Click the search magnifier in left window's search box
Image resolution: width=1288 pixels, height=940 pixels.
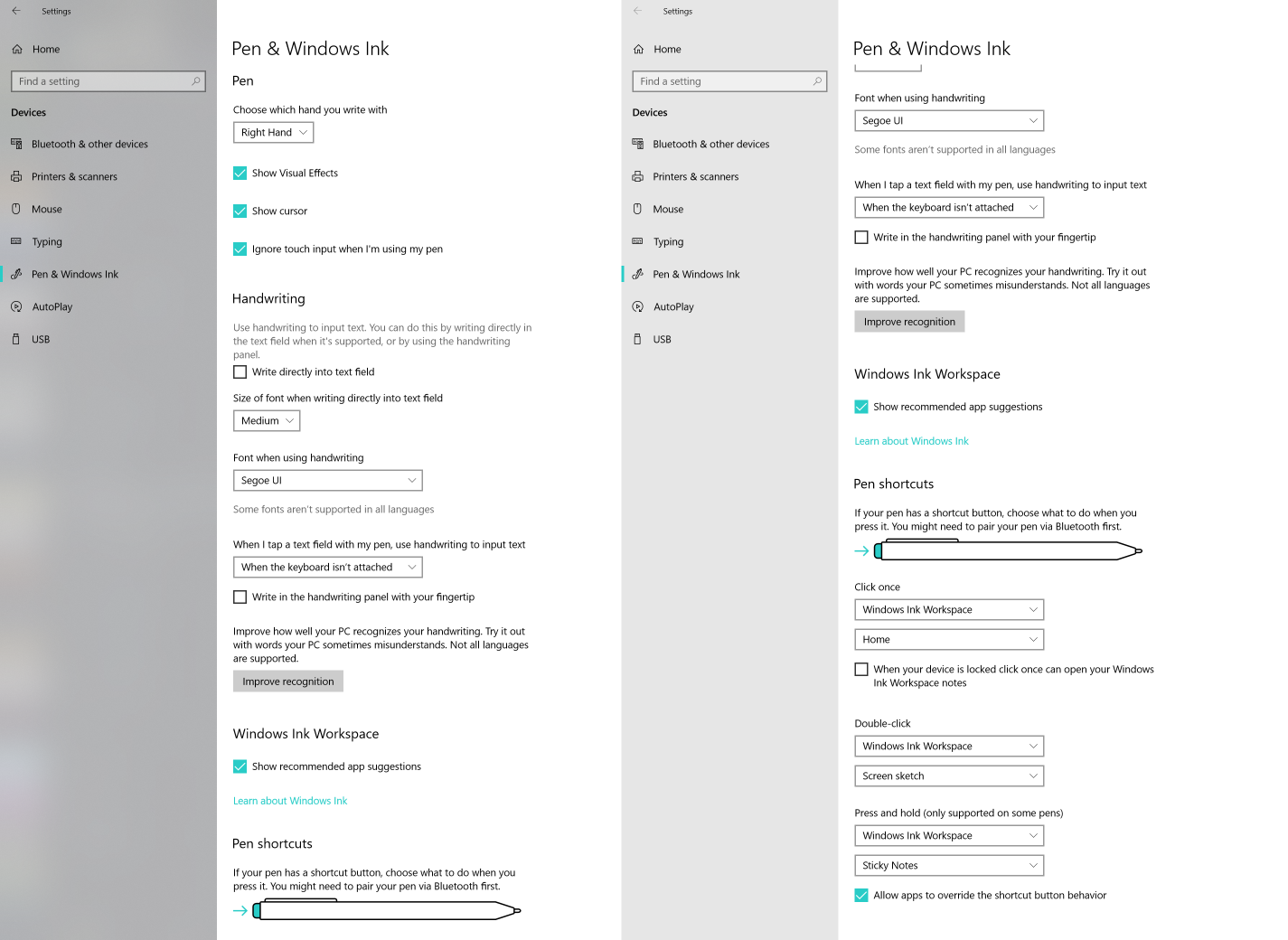pos(196,81)
